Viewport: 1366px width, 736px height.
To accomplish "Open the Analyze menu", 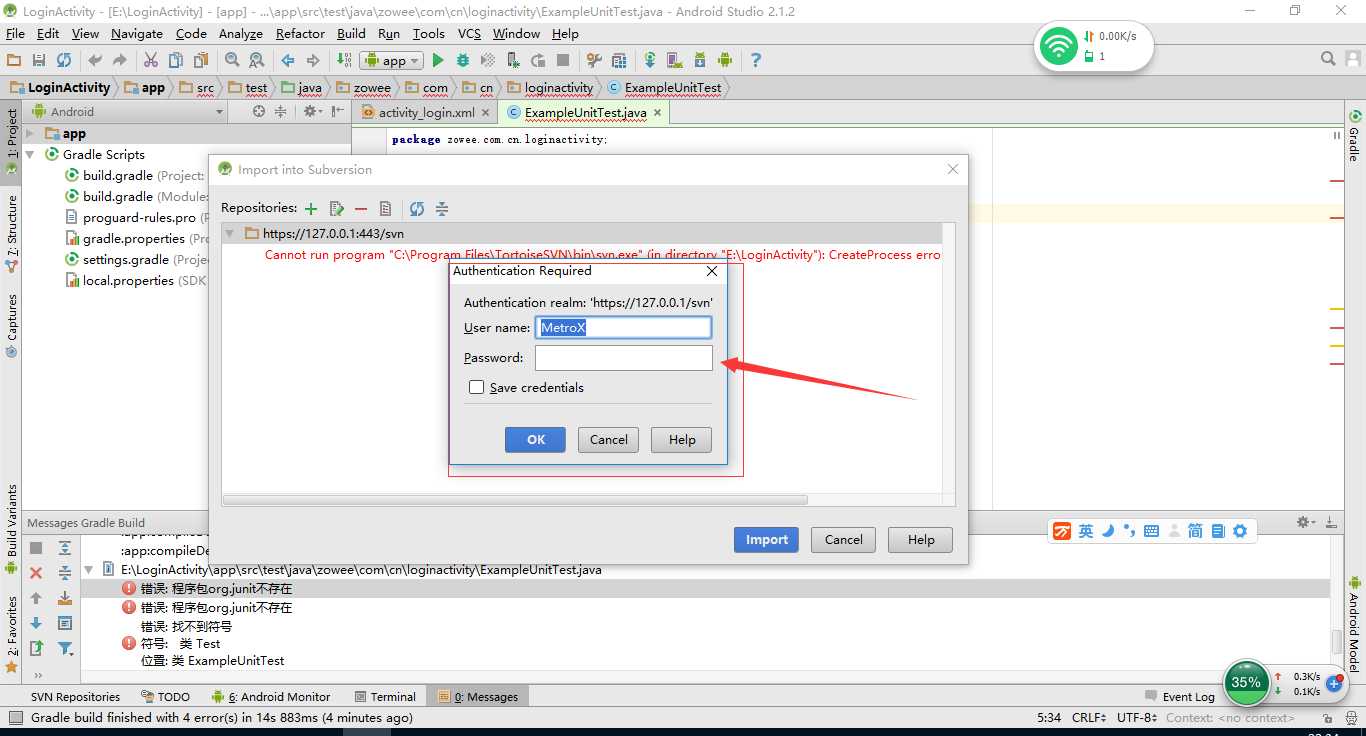I will (240, 33).
